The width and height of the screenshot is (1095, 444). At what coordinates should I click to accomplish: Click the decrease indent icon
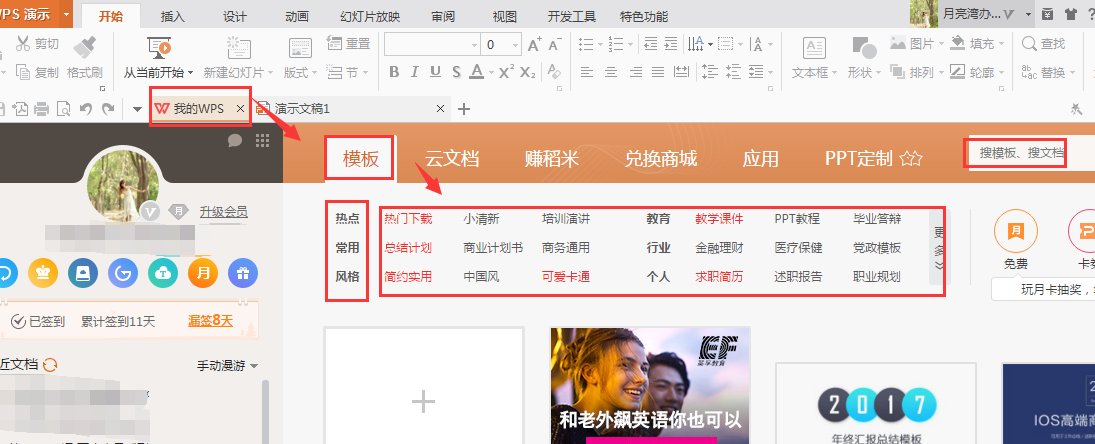[x=650, y=44]
